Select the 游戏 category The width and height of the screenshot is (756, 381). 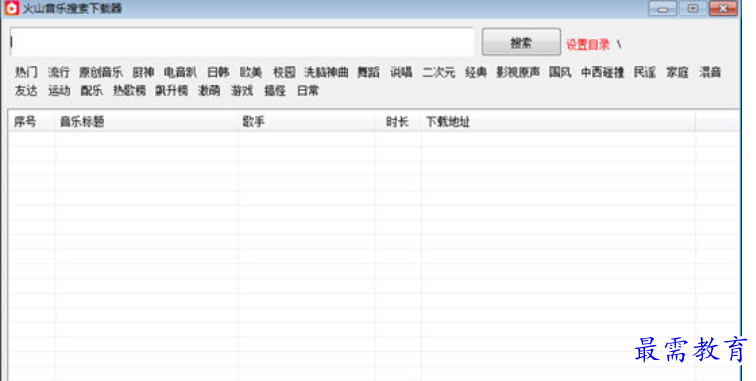click(x=242, y=91)
